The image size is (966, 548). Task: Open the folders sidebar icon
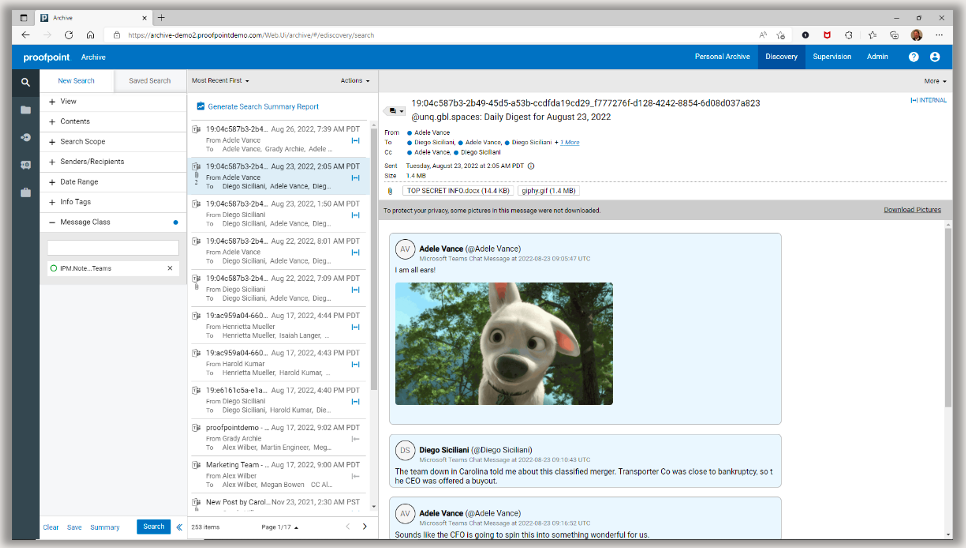25,110
